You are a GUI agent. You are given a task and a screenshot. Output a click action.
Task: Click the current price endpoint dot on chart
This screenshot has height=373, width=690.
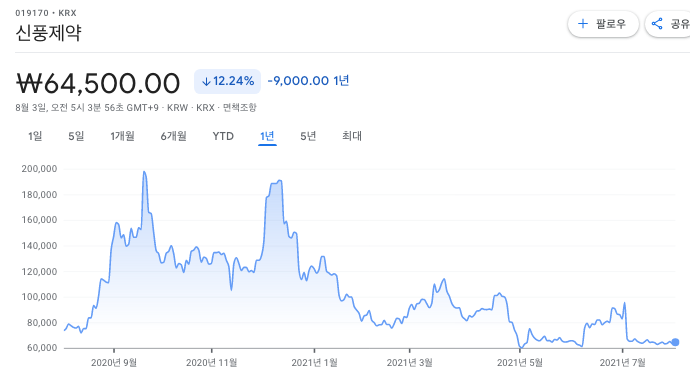click(x=675, y=342)
